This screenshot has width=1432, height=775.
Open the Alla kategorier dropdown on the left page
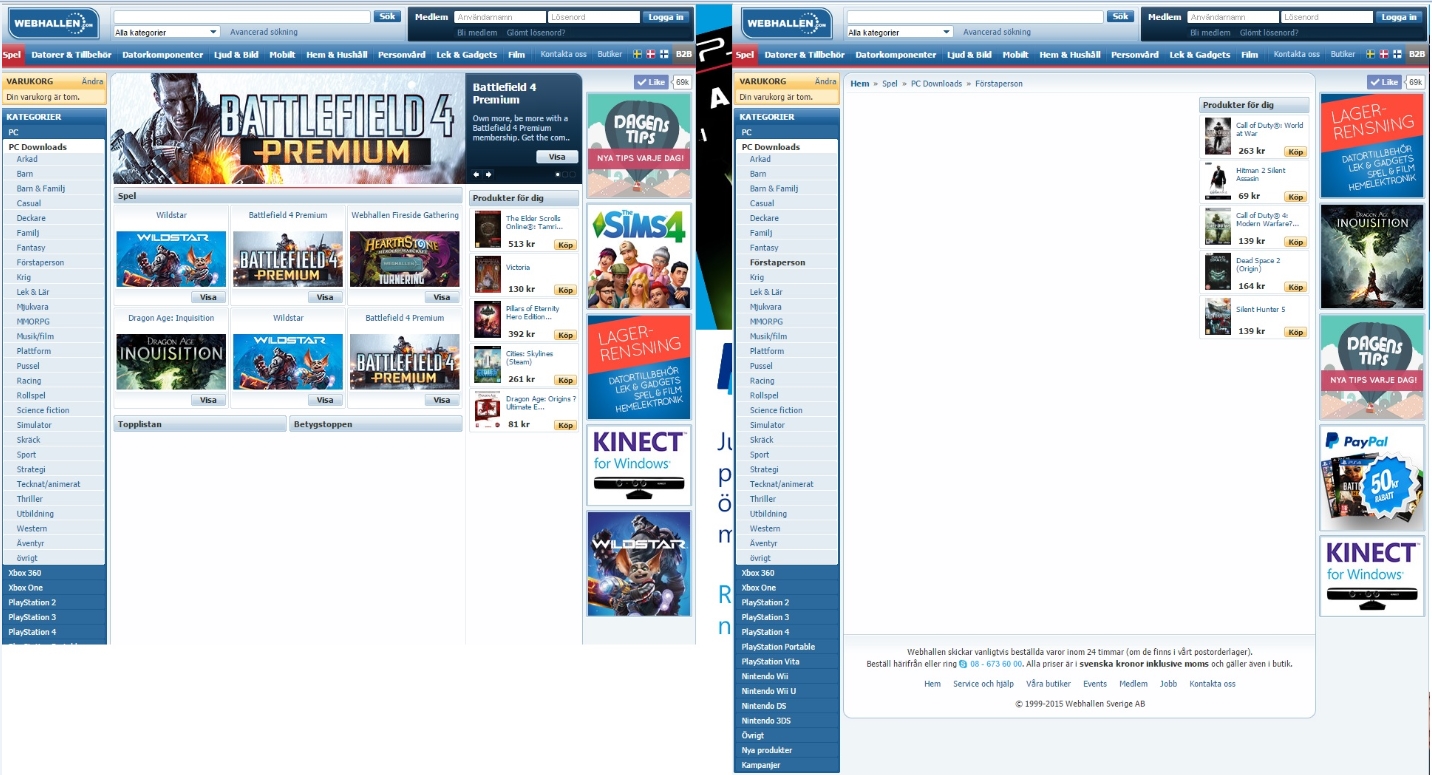[166, 32]
